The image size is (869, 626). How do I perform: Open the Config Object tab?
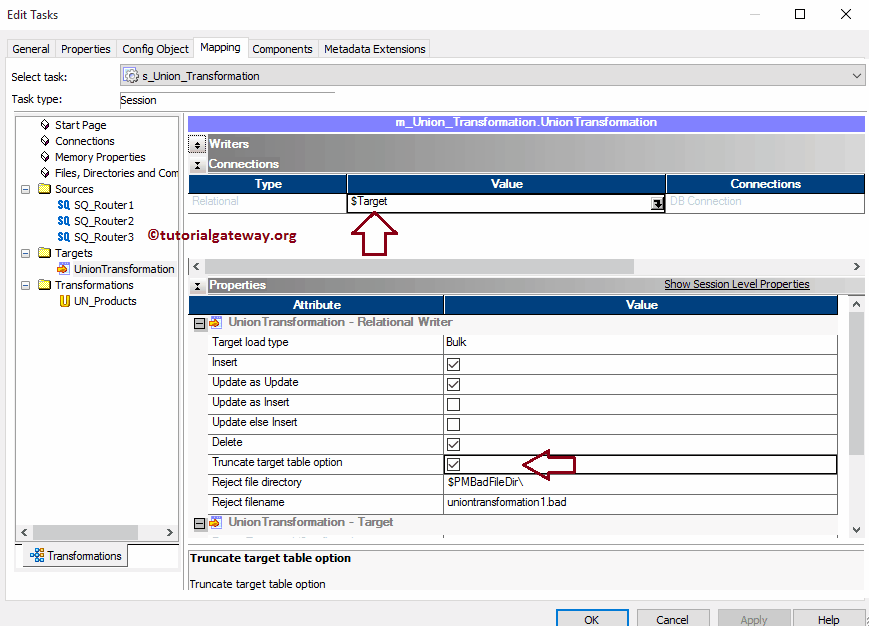[x=155, y=48]
